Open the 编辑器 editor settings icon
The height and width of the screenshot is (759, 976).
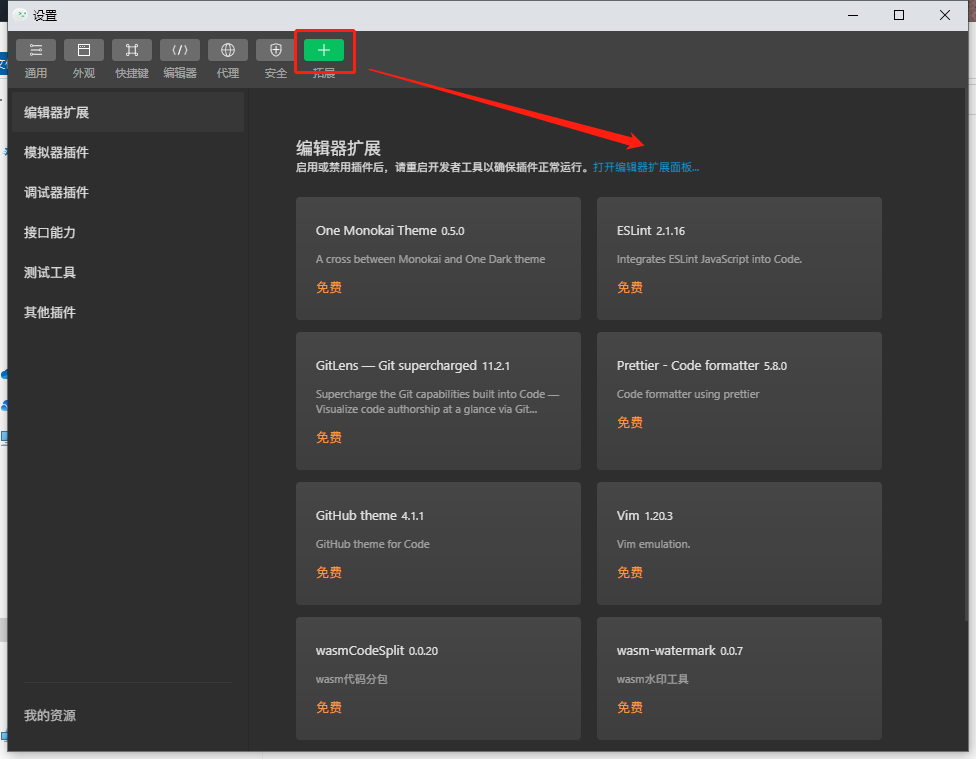point(180,50)
